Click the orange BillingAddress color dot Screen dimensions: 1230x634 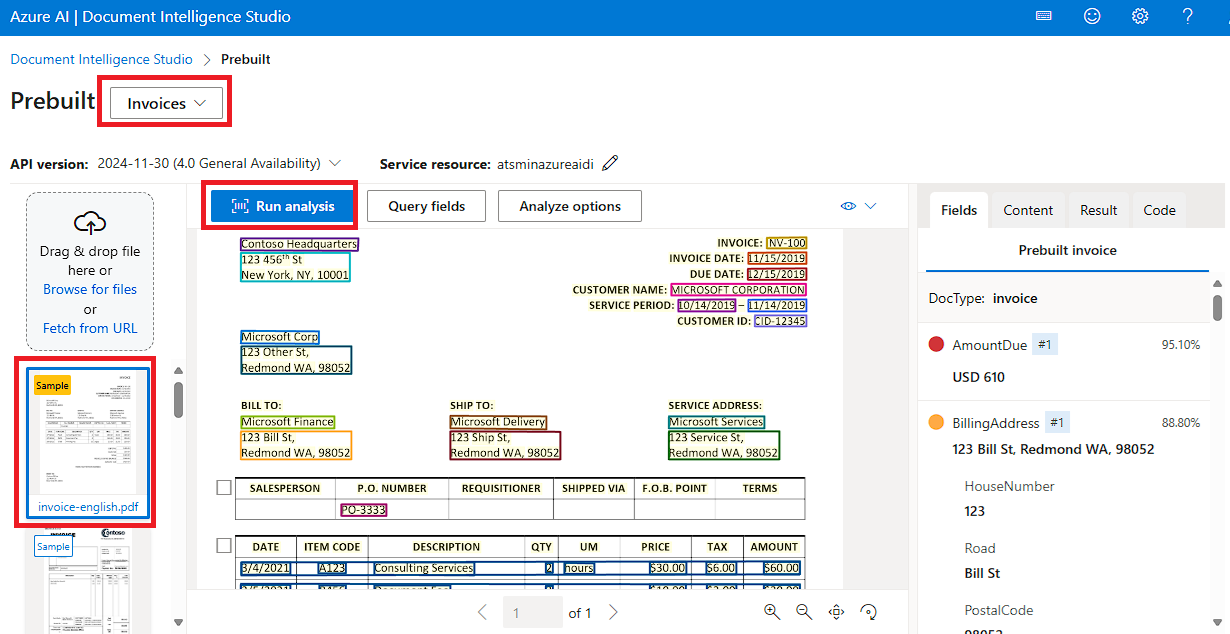pyautogui.click(x=936, y=423)
